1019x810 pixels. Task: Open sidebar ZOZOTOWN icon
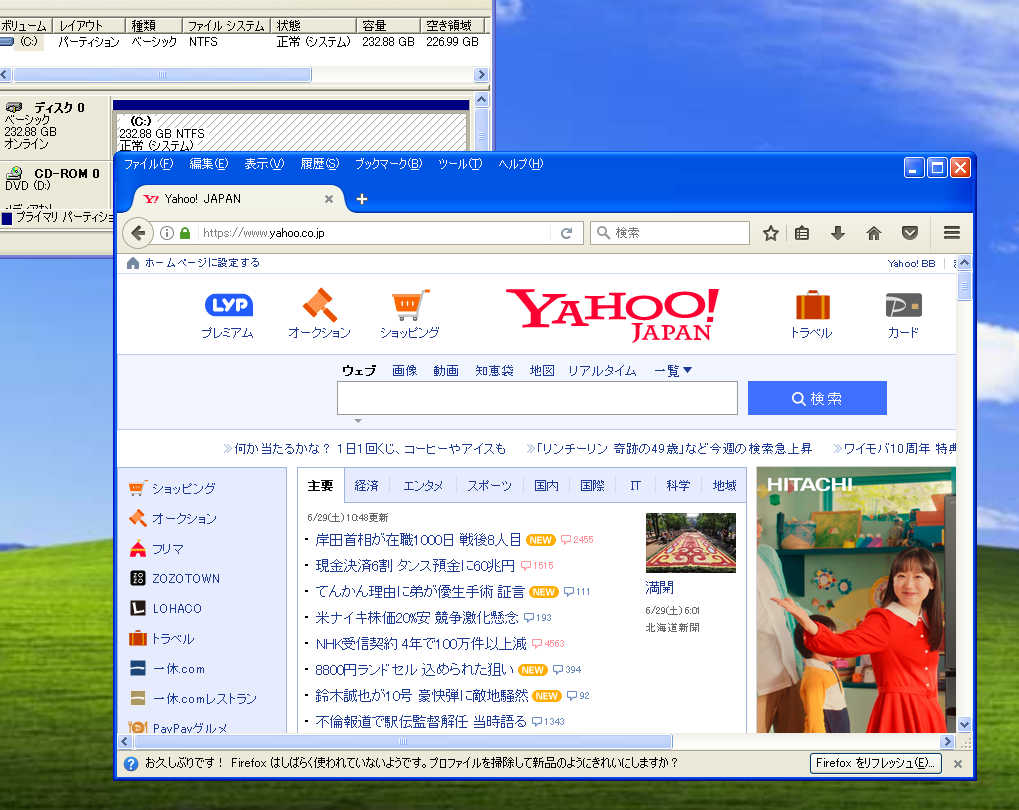(x=138, y=578)
